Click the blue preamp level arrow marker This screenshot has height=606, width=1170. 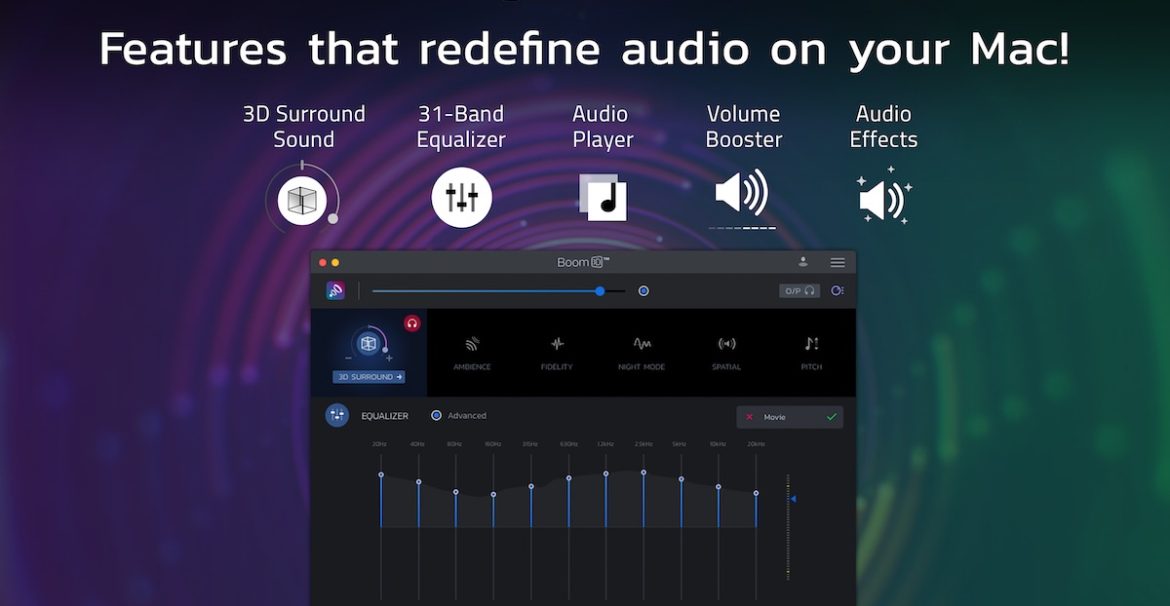pyautogui.click(x=793, y=499)
